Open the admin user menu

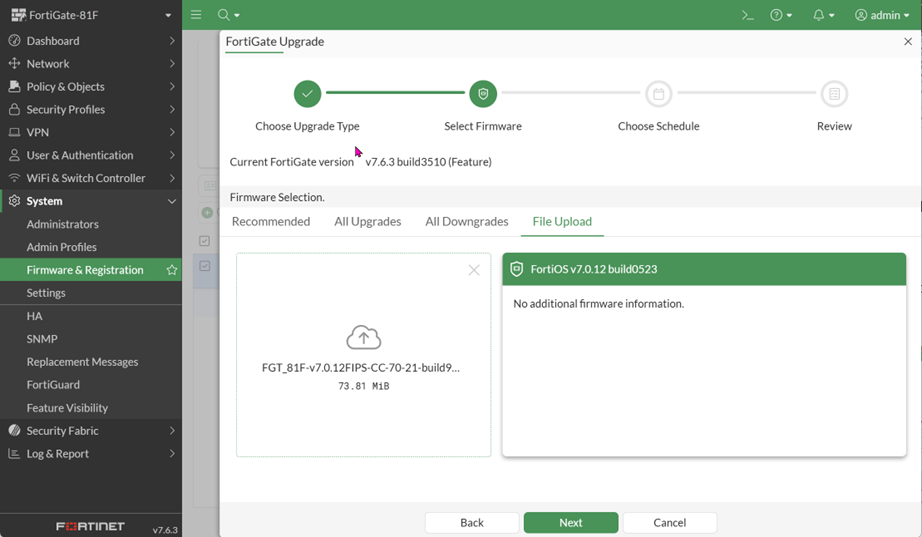(x=882, y=15)
